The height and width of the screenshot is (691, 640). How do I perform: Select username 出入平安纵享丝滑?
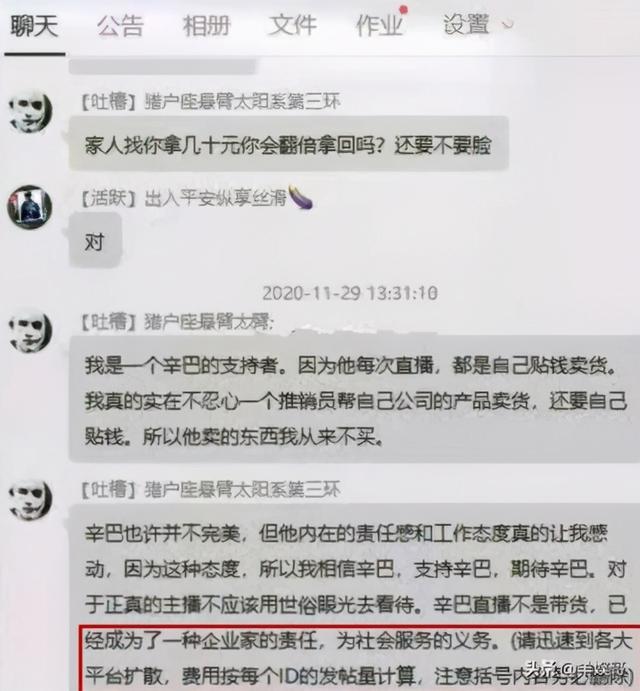(216, 198)
